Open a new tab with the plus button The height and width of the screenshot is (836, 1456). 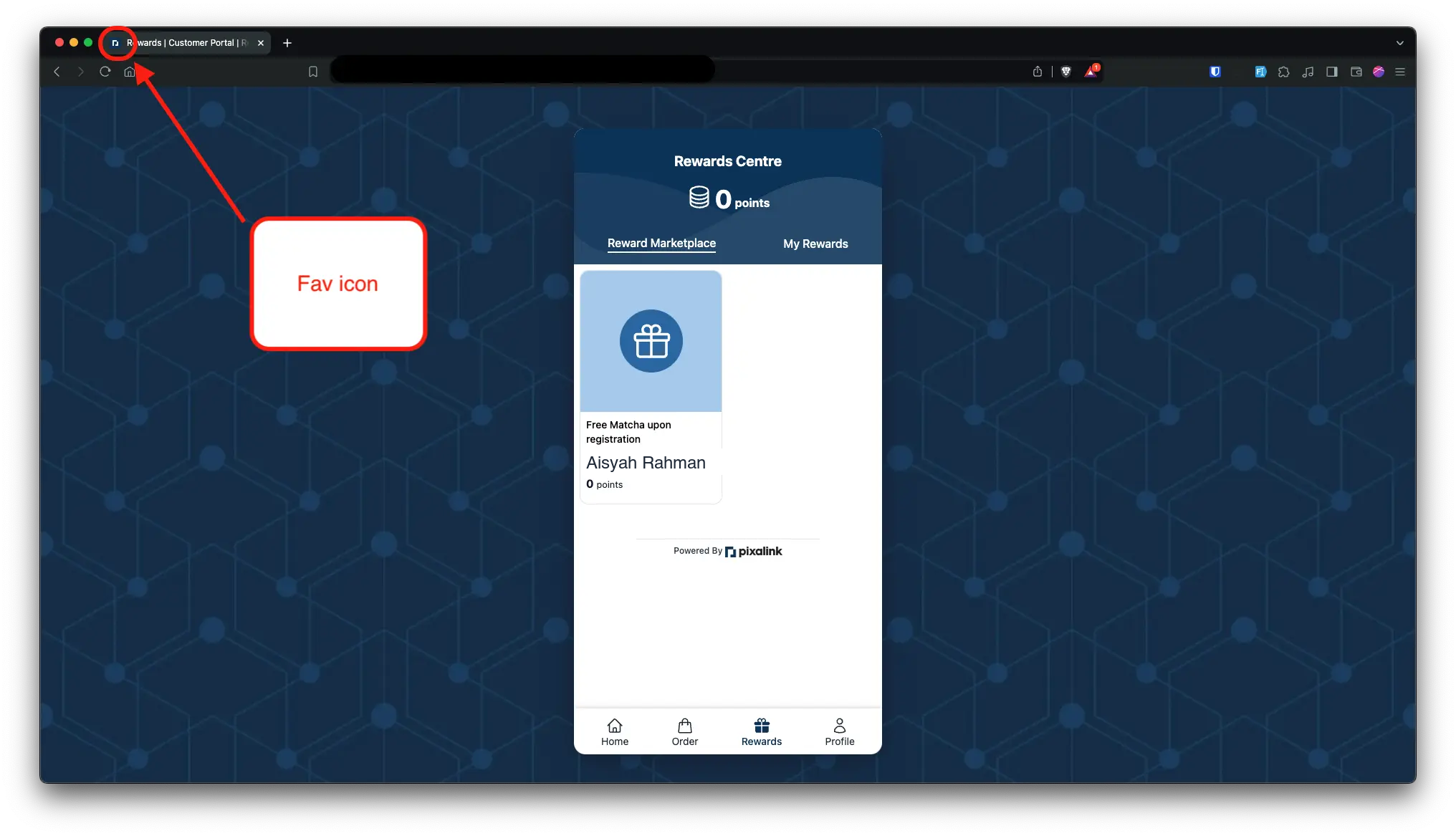[x=287, y=43]
